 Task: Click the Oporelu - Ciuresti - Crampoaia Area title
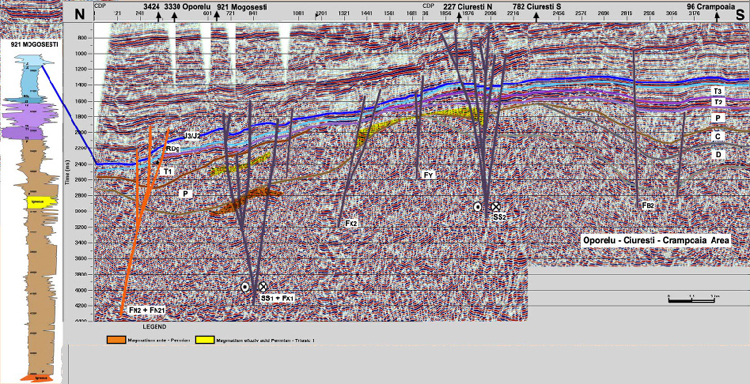click(656, 241)
